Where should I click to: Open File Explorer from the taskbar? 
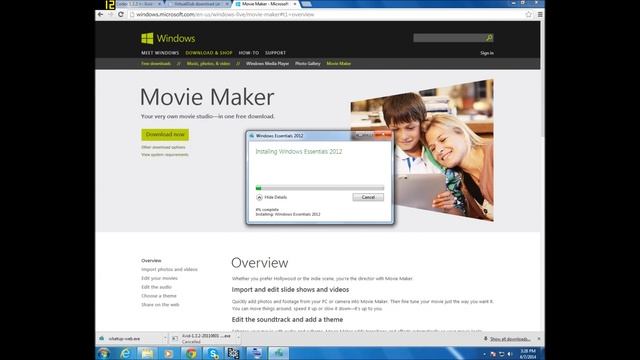(147, 353)
